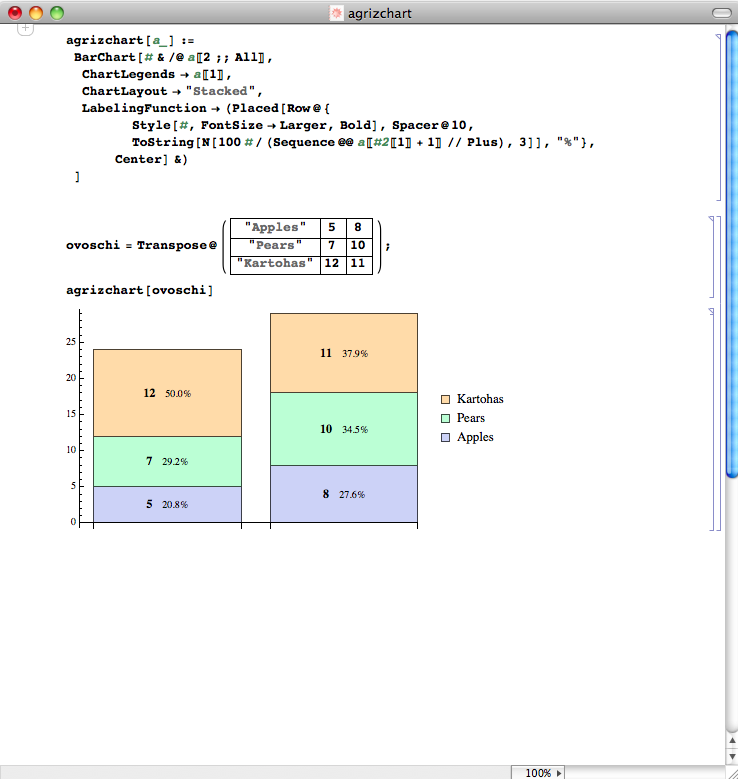
Task: Click the Kartohas legend color swatch
Action: pos(446,399)
